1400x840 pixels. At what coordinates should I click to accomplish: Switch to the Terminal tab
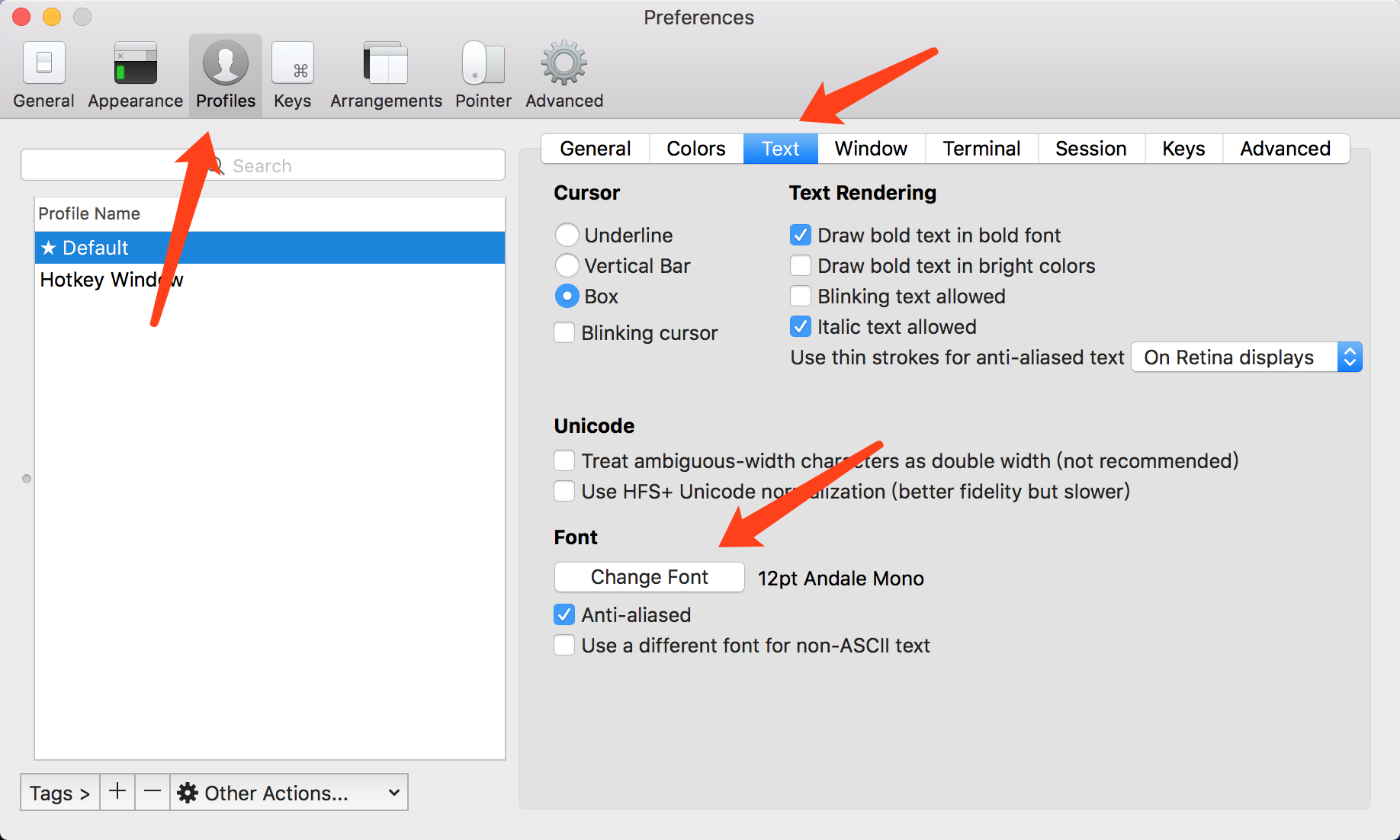point(981,149)
